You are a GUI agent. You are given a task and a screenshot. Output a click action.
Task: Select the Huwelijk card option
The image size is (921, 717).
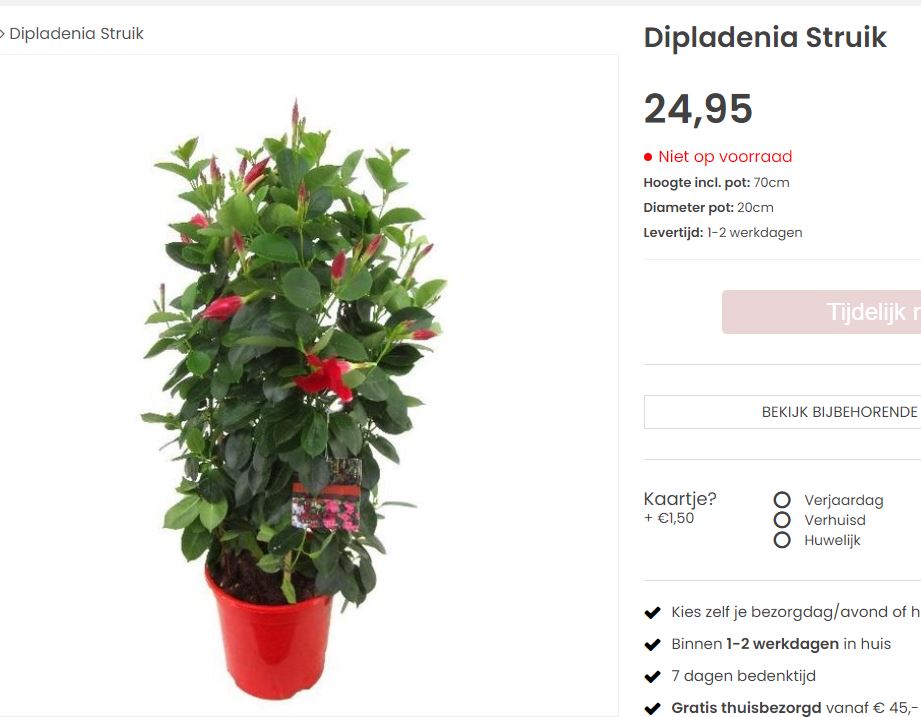[782, 540]
